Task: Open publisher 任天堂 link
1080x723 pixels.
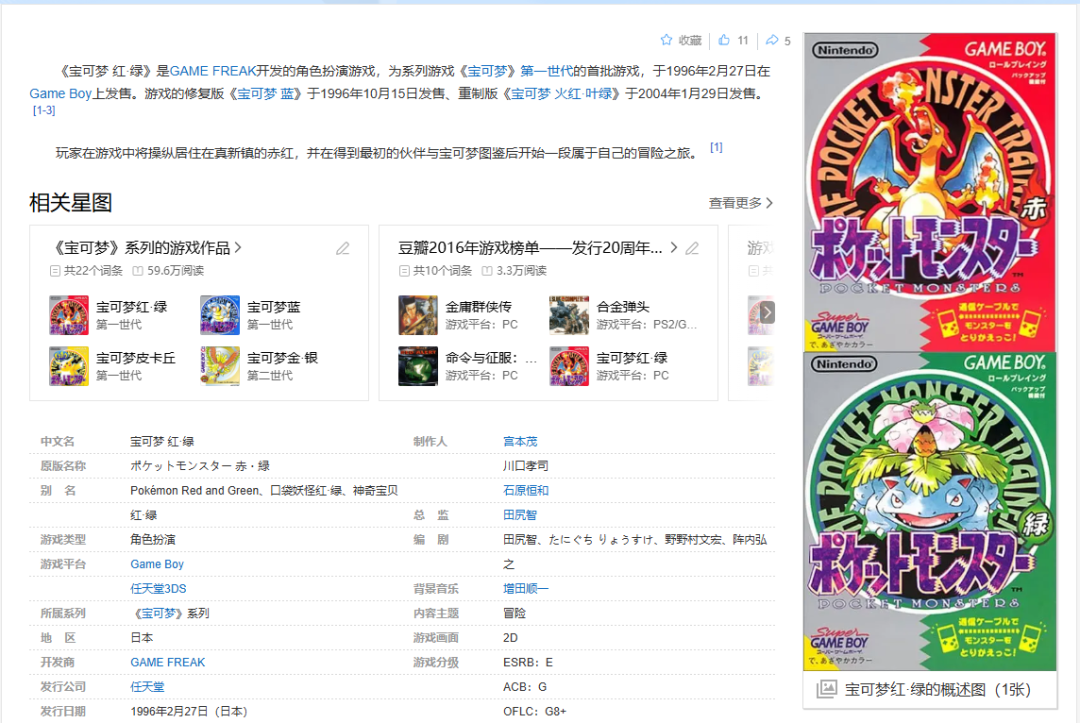Action: click(x=147, y=687)
